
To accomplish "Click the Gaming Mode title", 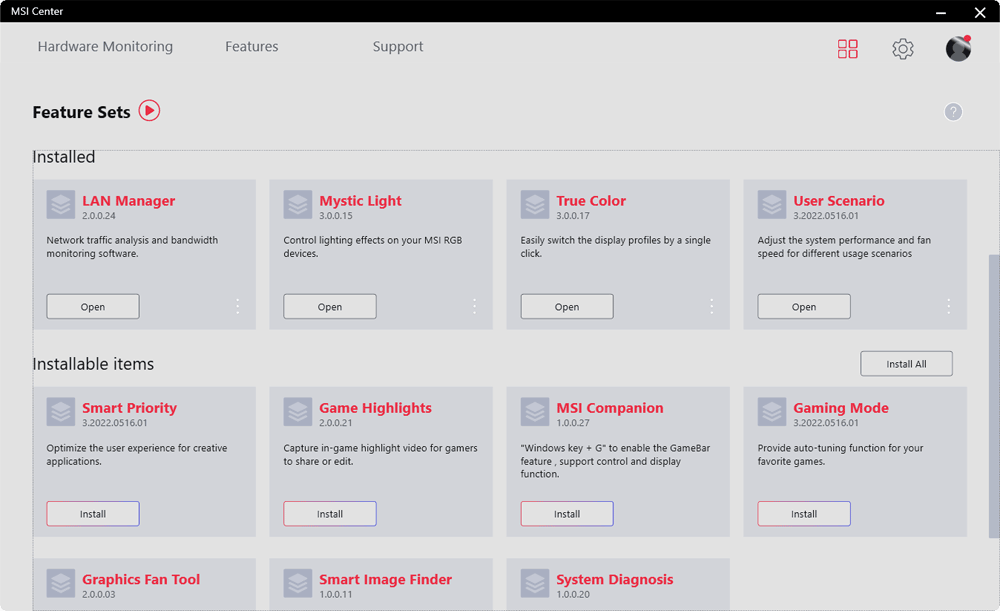I will tap(841, 408).
